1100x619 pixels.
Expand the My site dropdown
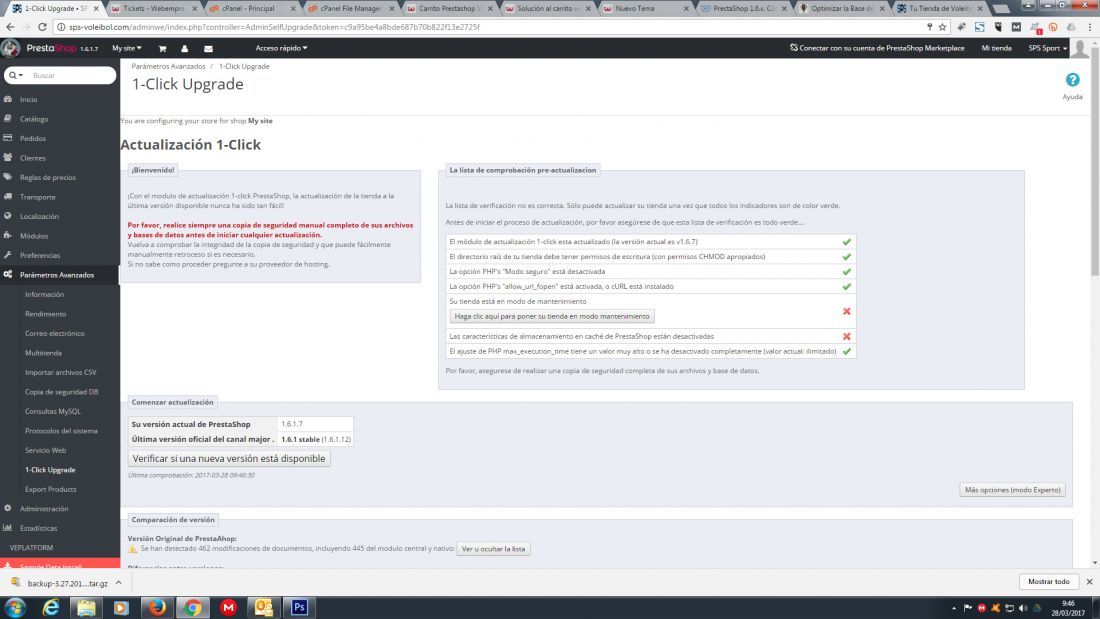pyautogui.click(x=127, y=48)
